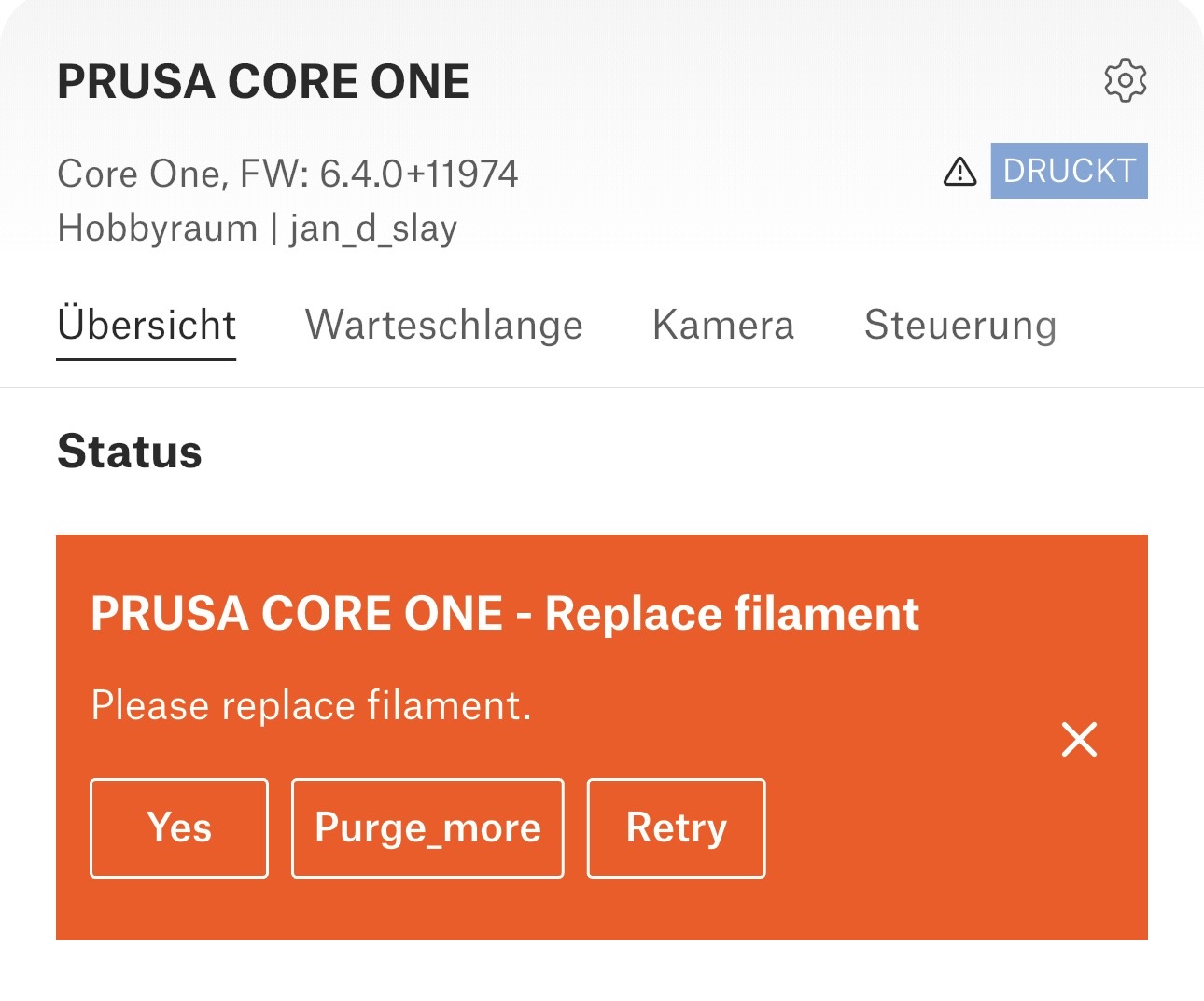Image resolution: width=1204 pixels, height=1001 pixels.
Task: Open the Kamera tab
Action: (723, 326)
